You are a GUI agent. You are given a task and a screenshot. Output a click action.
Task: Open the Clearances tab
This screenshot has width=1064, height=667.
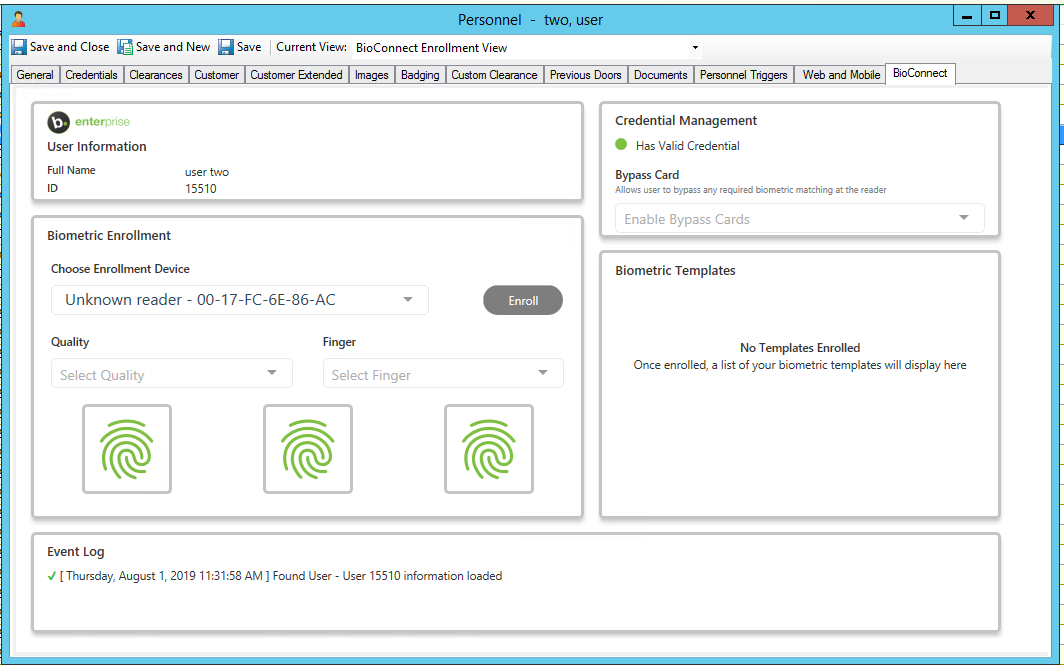pos(156,75)
